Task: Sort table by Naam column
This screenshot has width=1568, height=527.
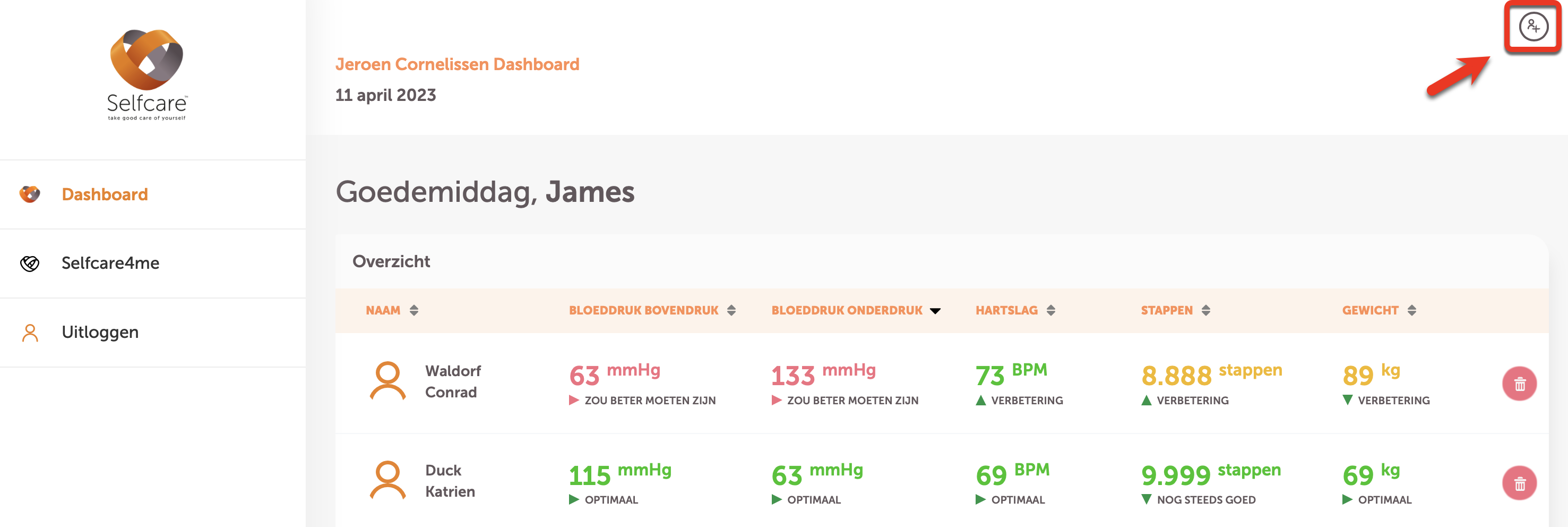Action: 414,311
